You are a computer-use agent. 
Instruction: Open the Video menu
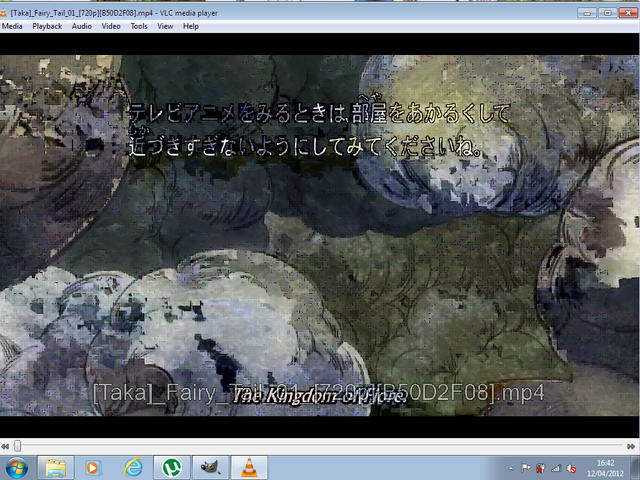coord(111,26)
